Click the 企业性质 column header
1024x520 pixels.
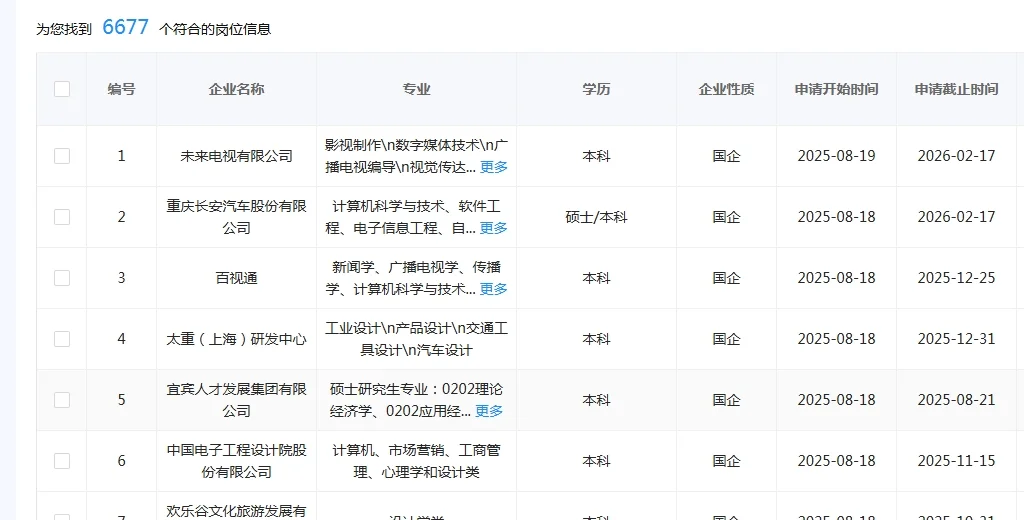tap(726, 89)
